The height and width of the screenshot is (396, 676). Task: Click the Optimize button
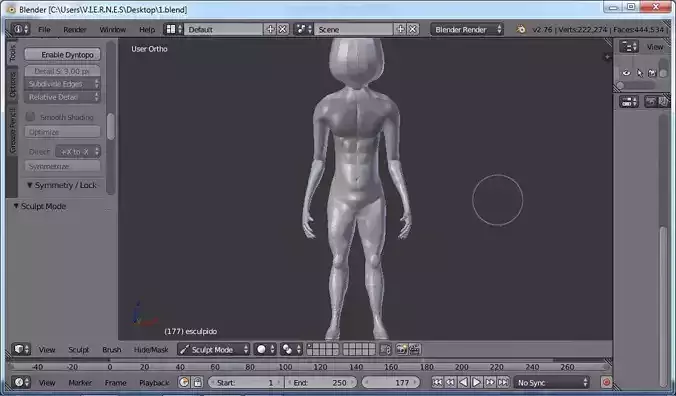click(x=63, y=132)
